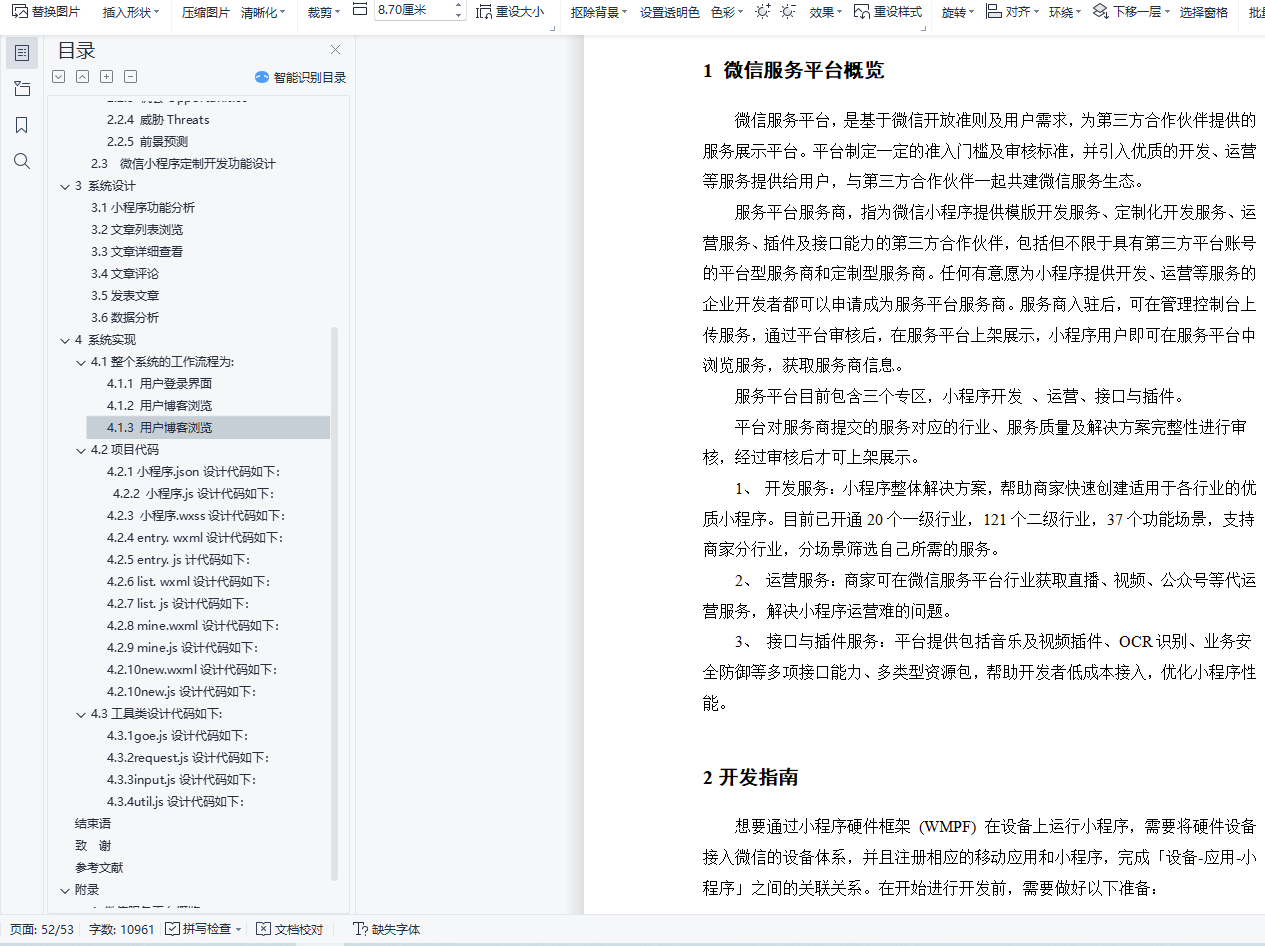
Task: Select '4.1.1 用户登录界面' outline entry
Action: click(x=159, y=384)
